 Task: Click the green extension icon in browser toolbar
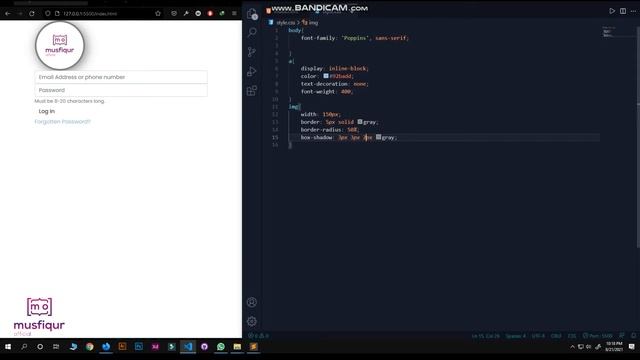(x=222, y=13)
